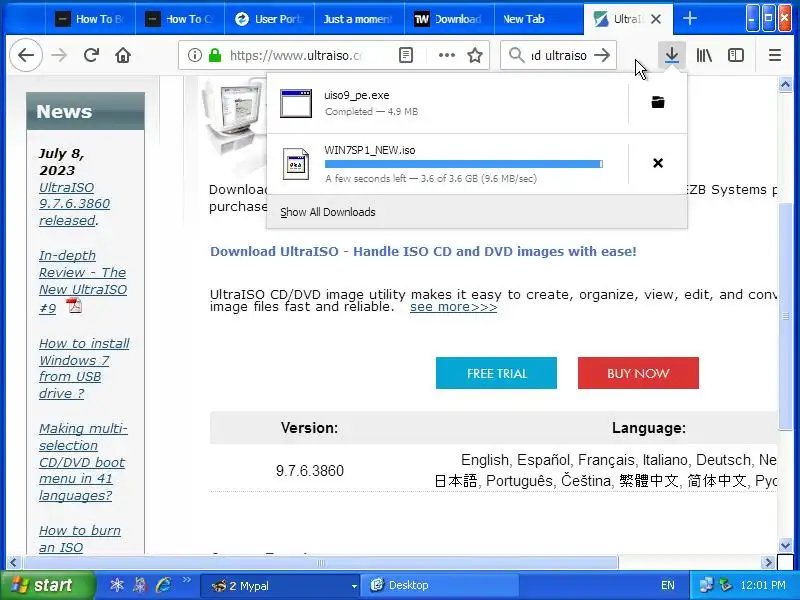
Task: Launch Internet Explorer from quick launch
Action: (x=163, y=585)
